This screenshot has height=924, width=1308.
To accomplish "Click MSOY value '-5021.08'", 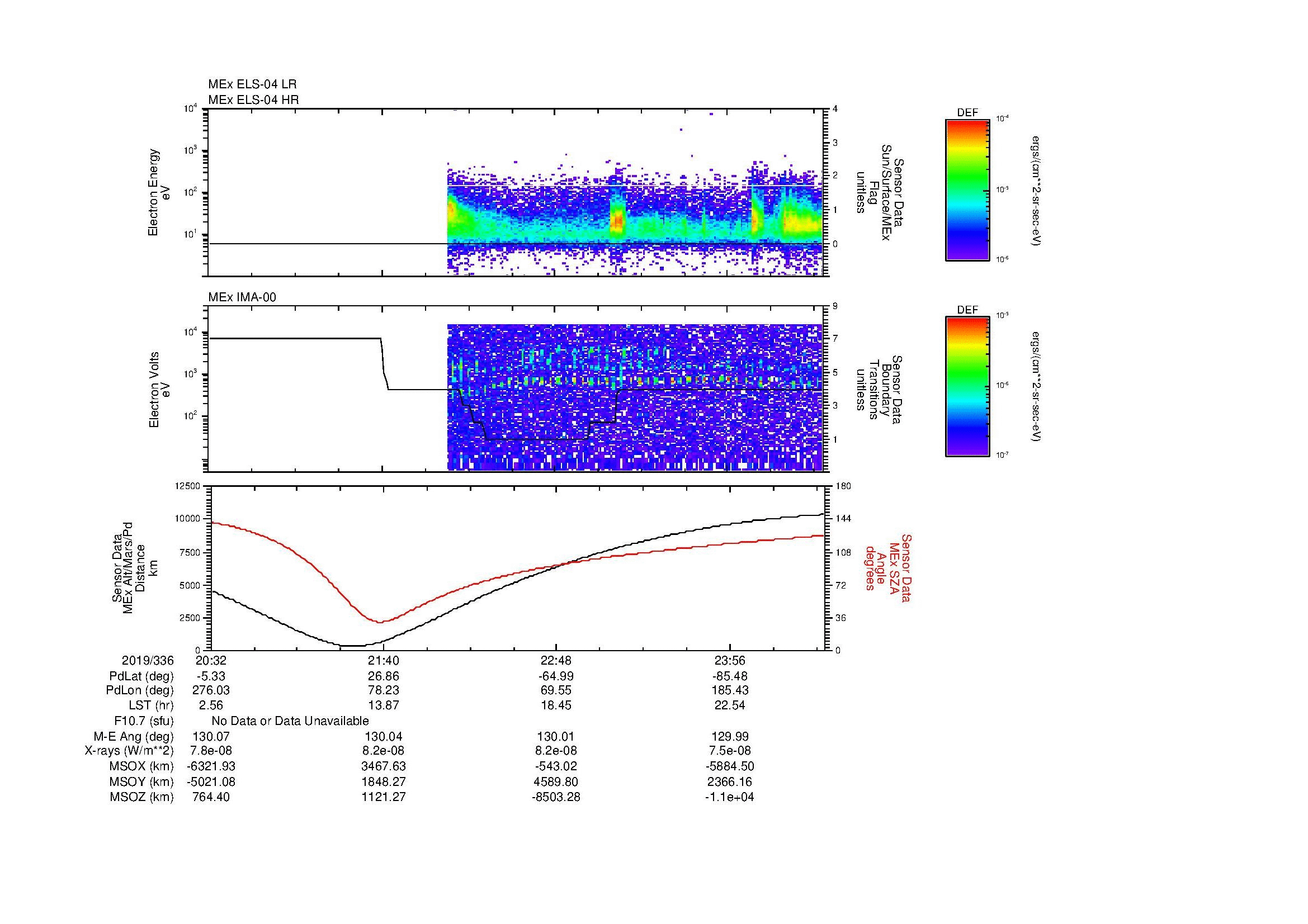I will 210,781.
